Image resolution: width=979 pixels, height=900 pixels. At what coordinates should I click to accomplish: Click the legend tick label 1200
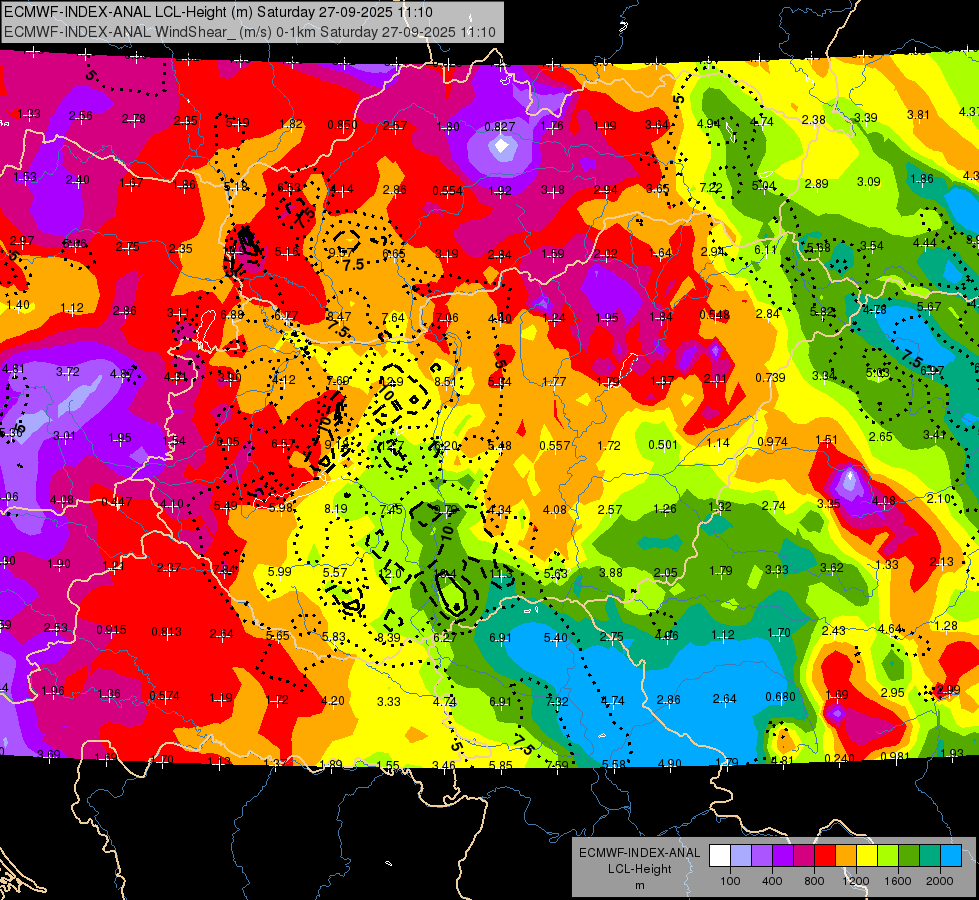click(x=856, y=881)
